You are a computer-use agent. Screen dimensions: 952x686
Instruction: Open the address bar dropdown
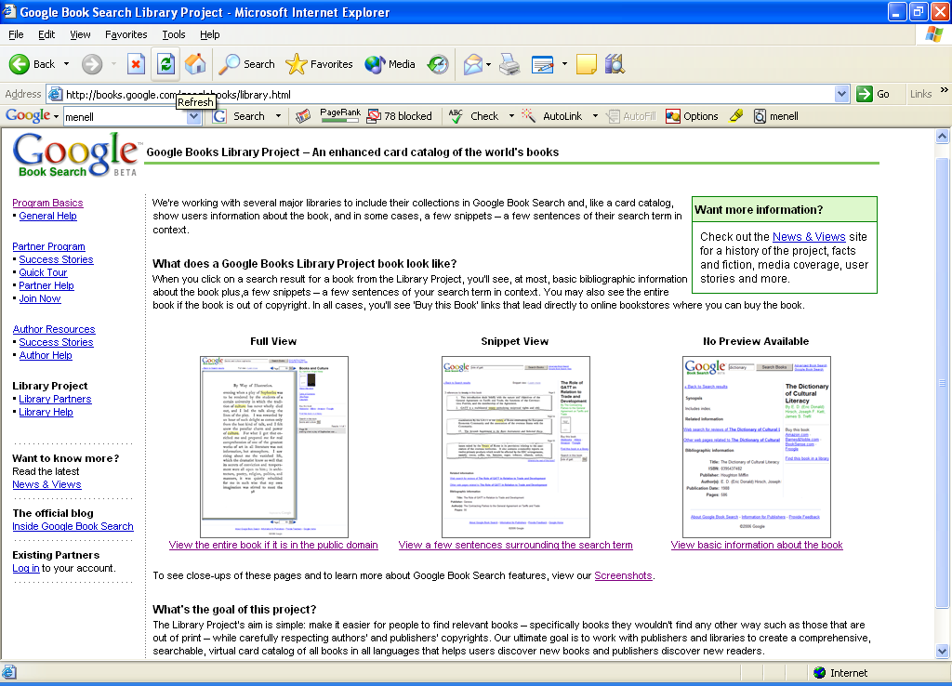pos(842,94)
